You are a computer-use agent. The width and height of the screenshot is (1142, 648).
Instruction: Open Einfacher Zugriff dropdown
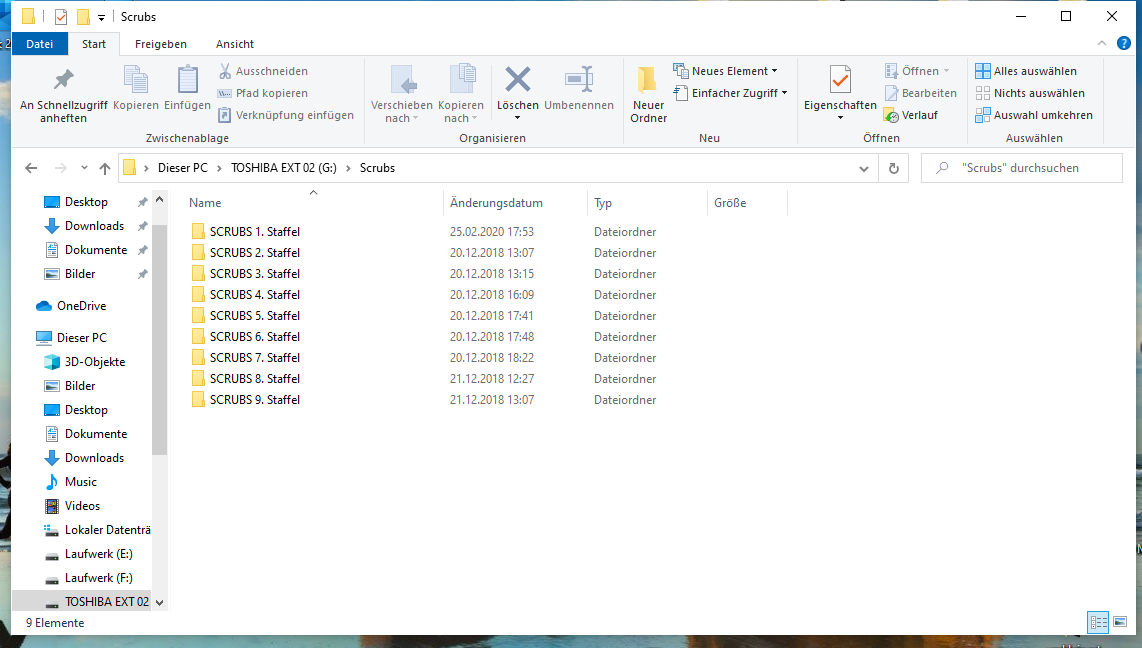pyautogui.click(x=731, y=93)
